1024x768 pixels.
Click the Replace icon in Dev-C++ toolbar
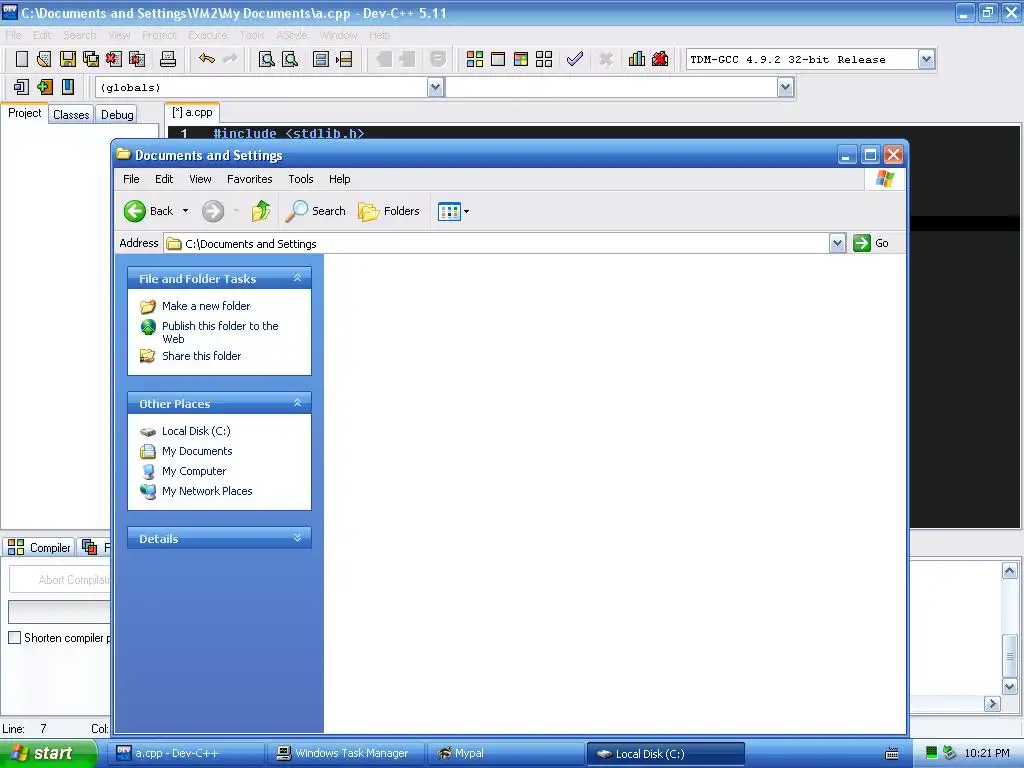pos(290,59)
